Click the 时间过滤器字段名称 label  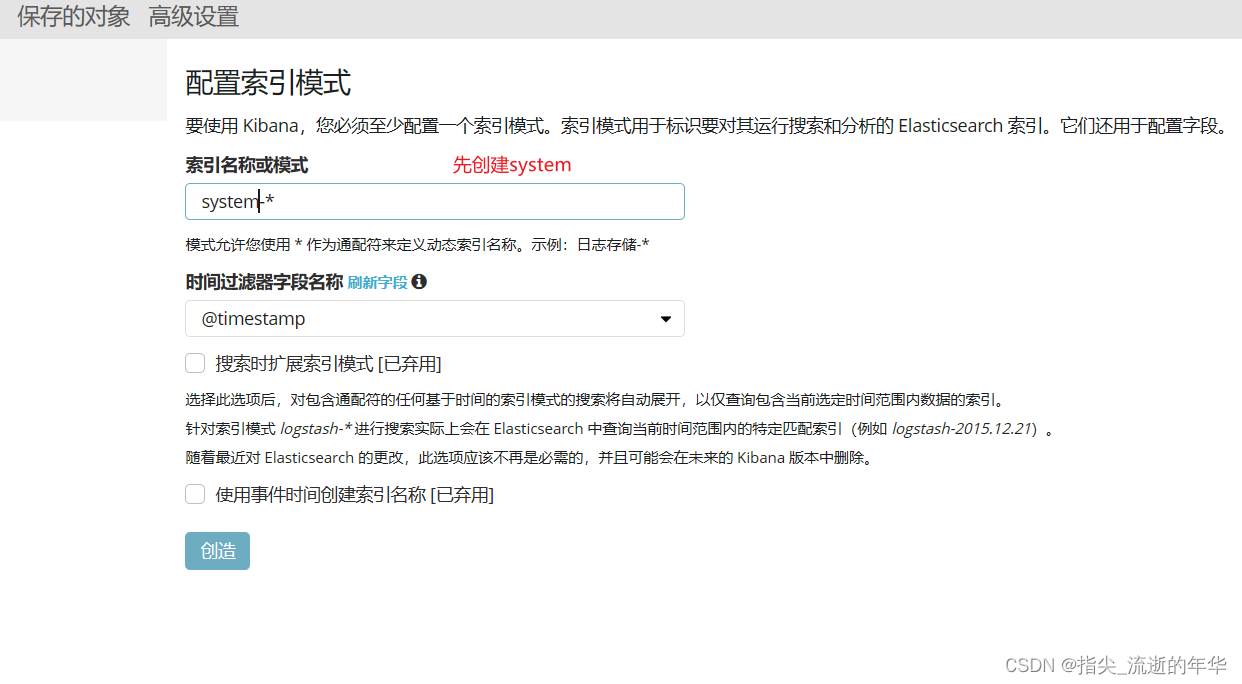[x=265, y=282]
